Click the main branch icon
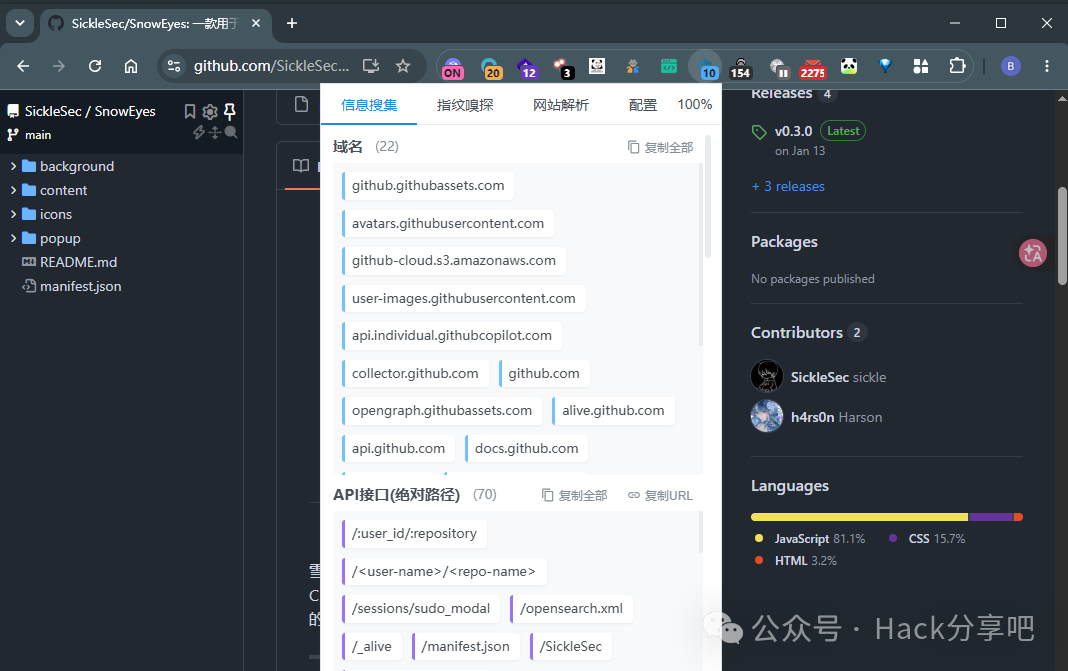The image size is (1068, 671). 12,135
